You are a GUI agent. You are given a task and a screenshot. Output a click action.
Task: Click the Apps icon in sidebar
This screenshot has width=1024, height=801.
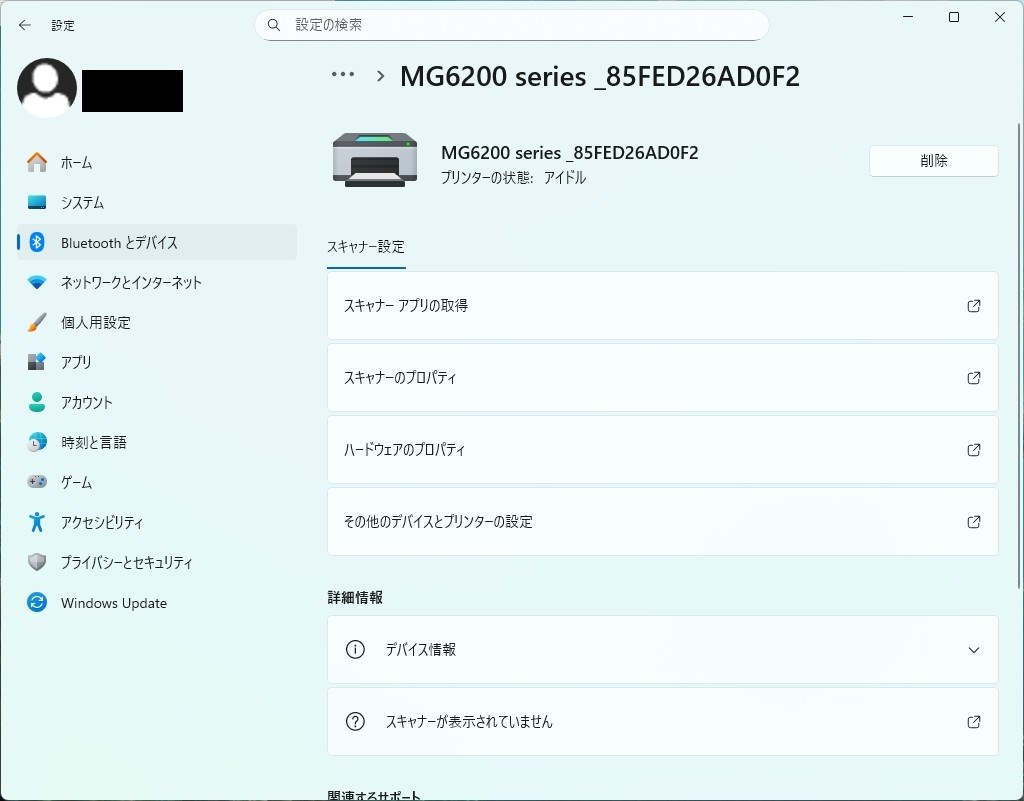point(37,362)
